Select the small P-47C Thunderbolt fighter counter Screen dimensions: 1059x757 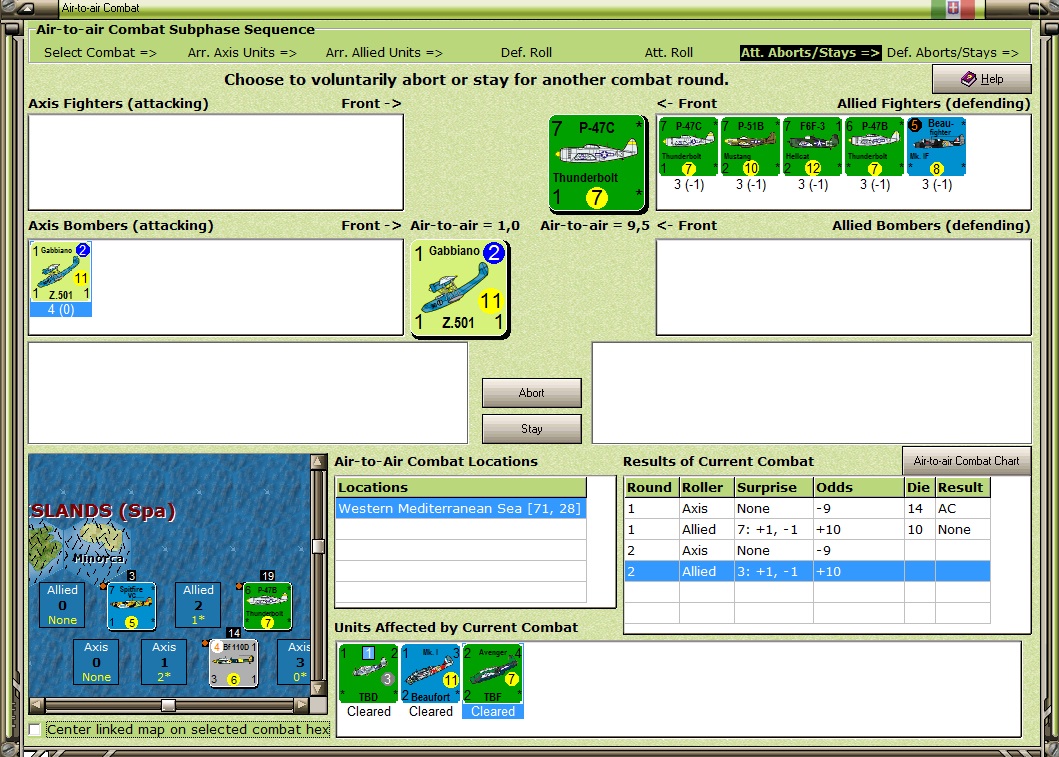(688, 147)
